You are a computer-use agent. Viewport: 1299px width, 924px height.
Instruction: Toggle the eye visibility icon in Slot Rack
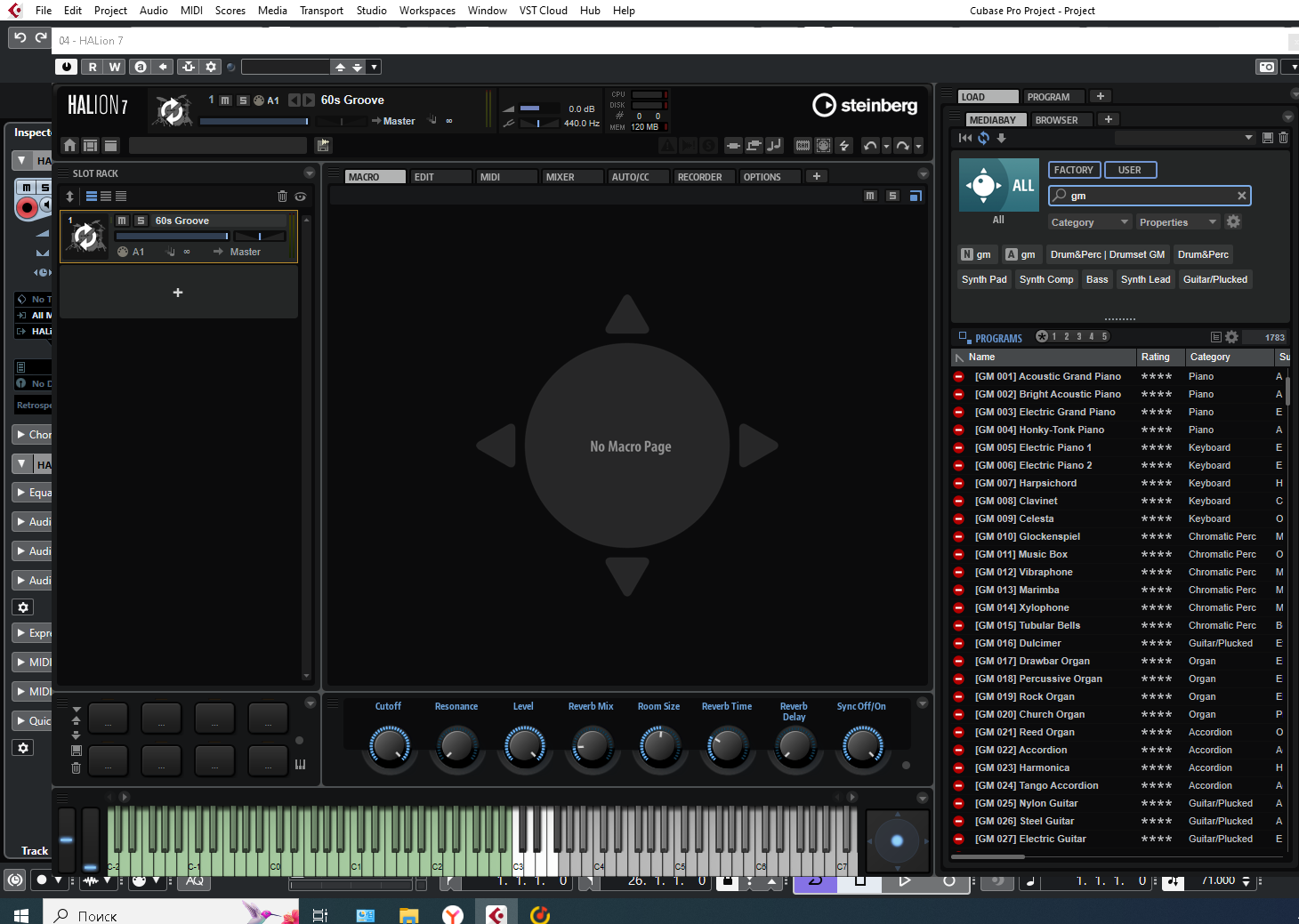[301, 197]
